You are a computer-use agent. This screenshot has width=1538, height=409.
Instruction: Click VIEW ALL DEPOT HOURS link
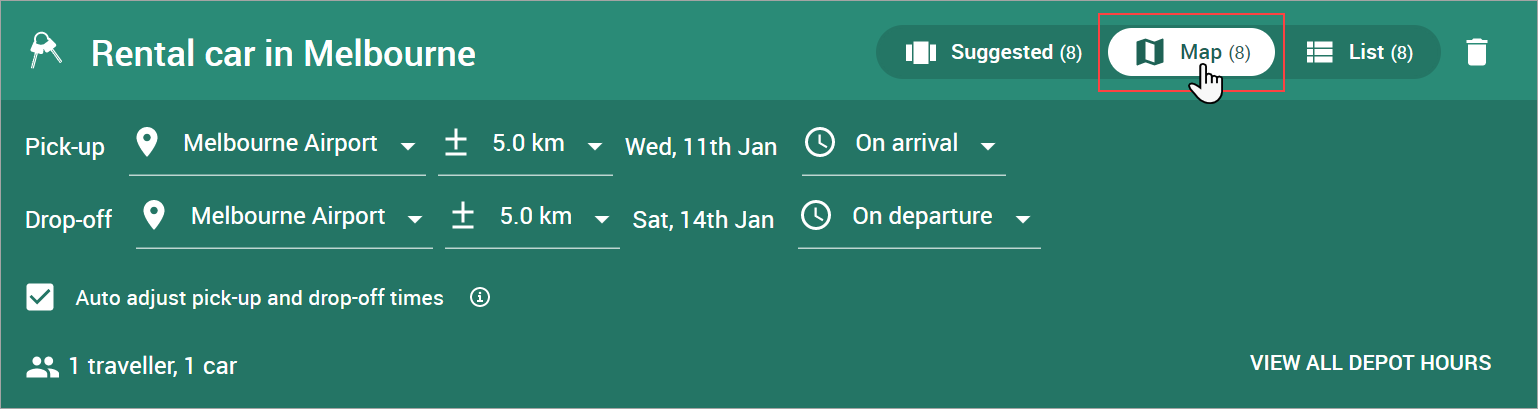pyautogui.click(x=1370, y=363)
